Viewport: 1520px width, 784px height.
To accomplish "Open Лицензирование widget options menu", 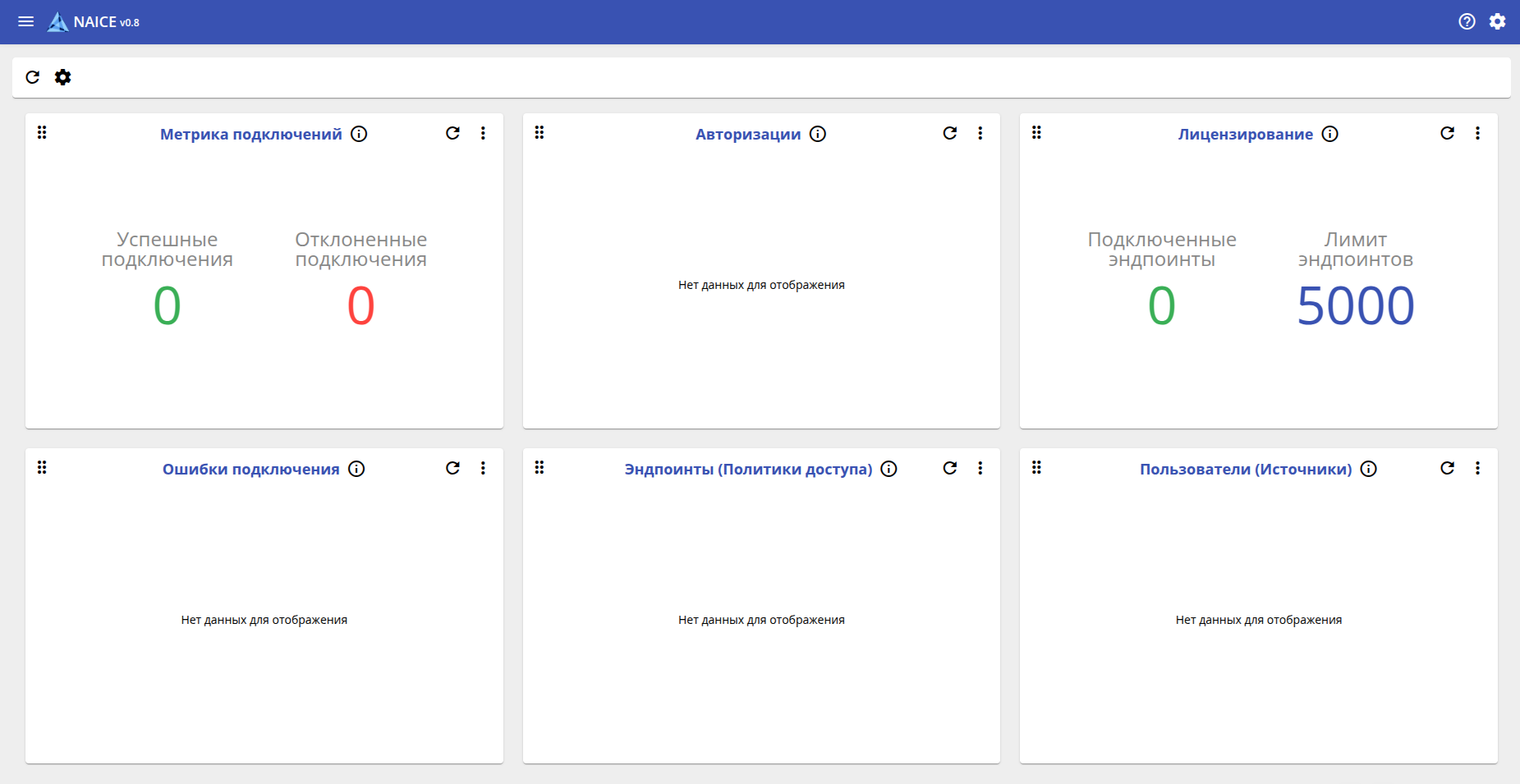I will [x=1477, y=133].
